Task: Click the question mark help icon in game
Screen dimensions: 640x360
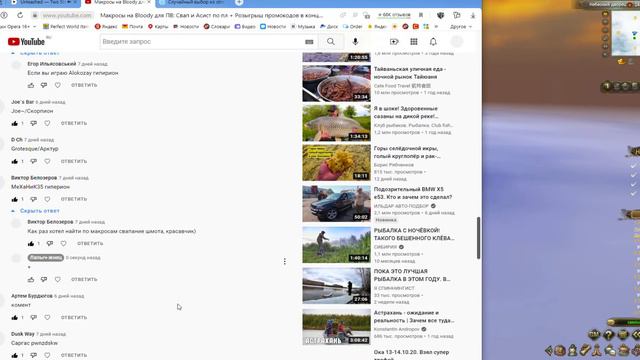Action: tap(608, 335)
